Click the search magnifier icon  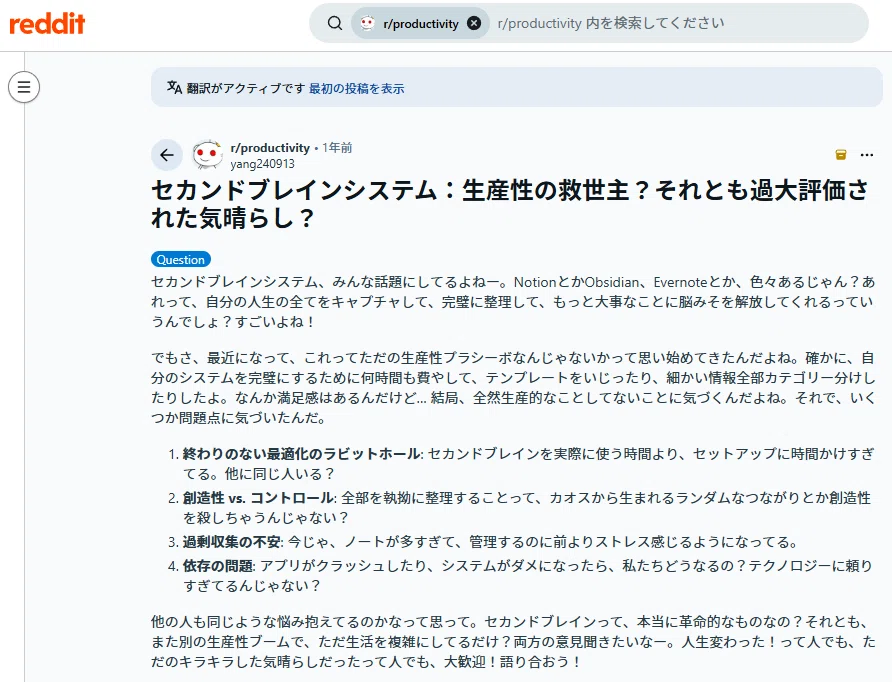pos(335,23)
